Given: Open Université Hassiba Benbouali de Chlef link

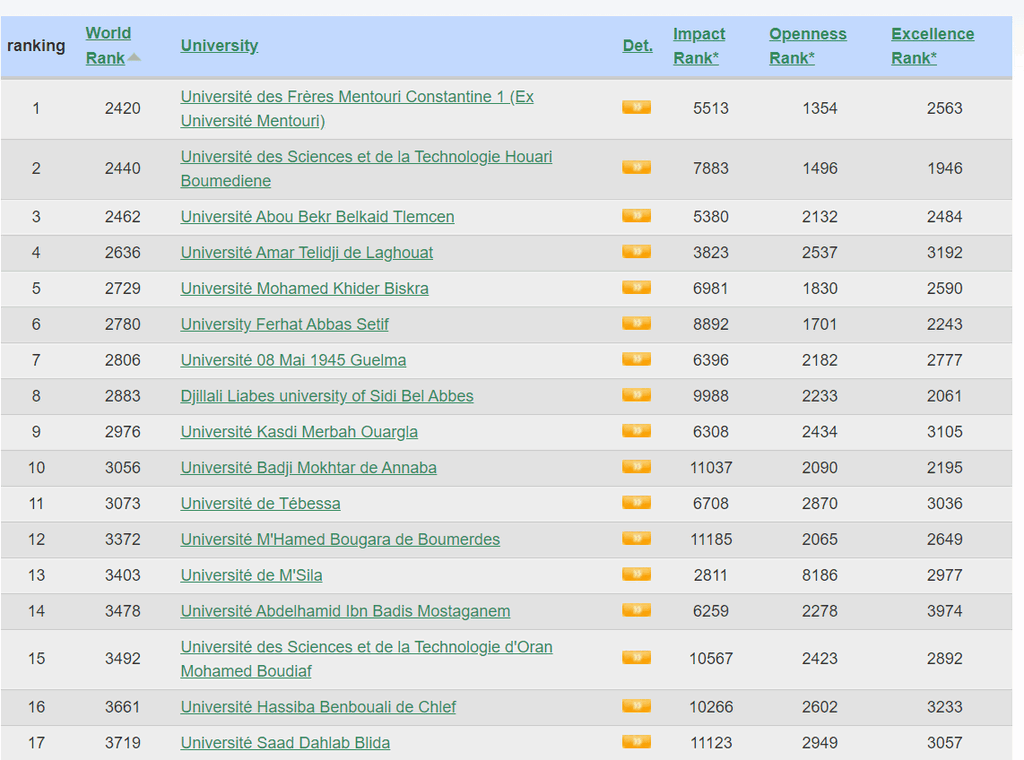Looking at the screenshot, I should pos(318,707).
